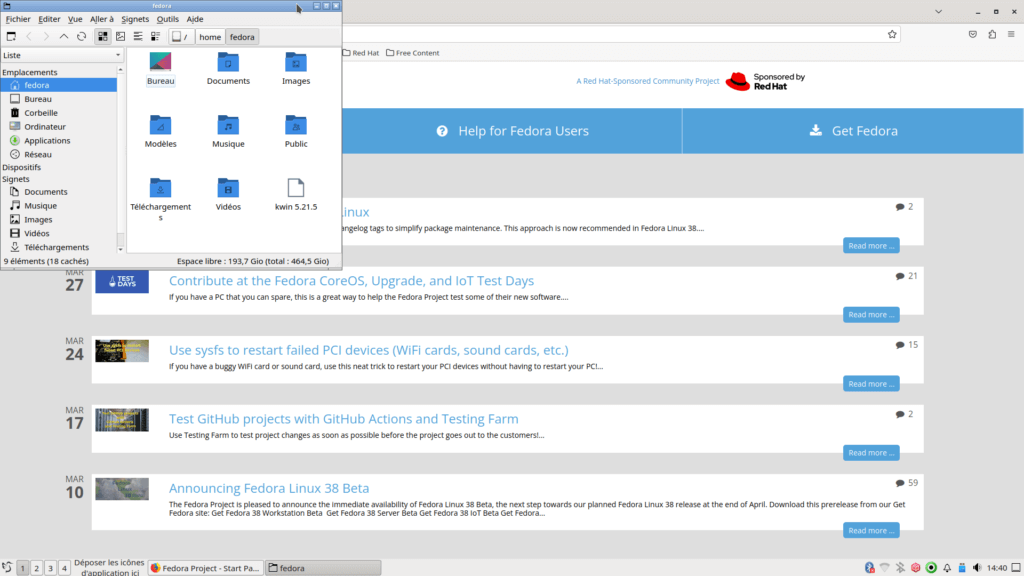Switch to thumbnail view mode
The width and height of the screenshot is (1024, 576).
(120, 37)
